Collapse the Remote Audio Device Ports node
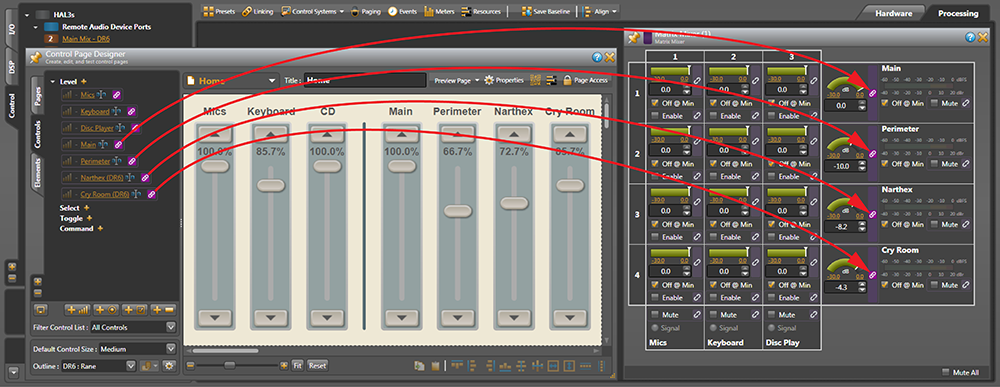The height and width of the screenshot is (387, 1000). 35,27
